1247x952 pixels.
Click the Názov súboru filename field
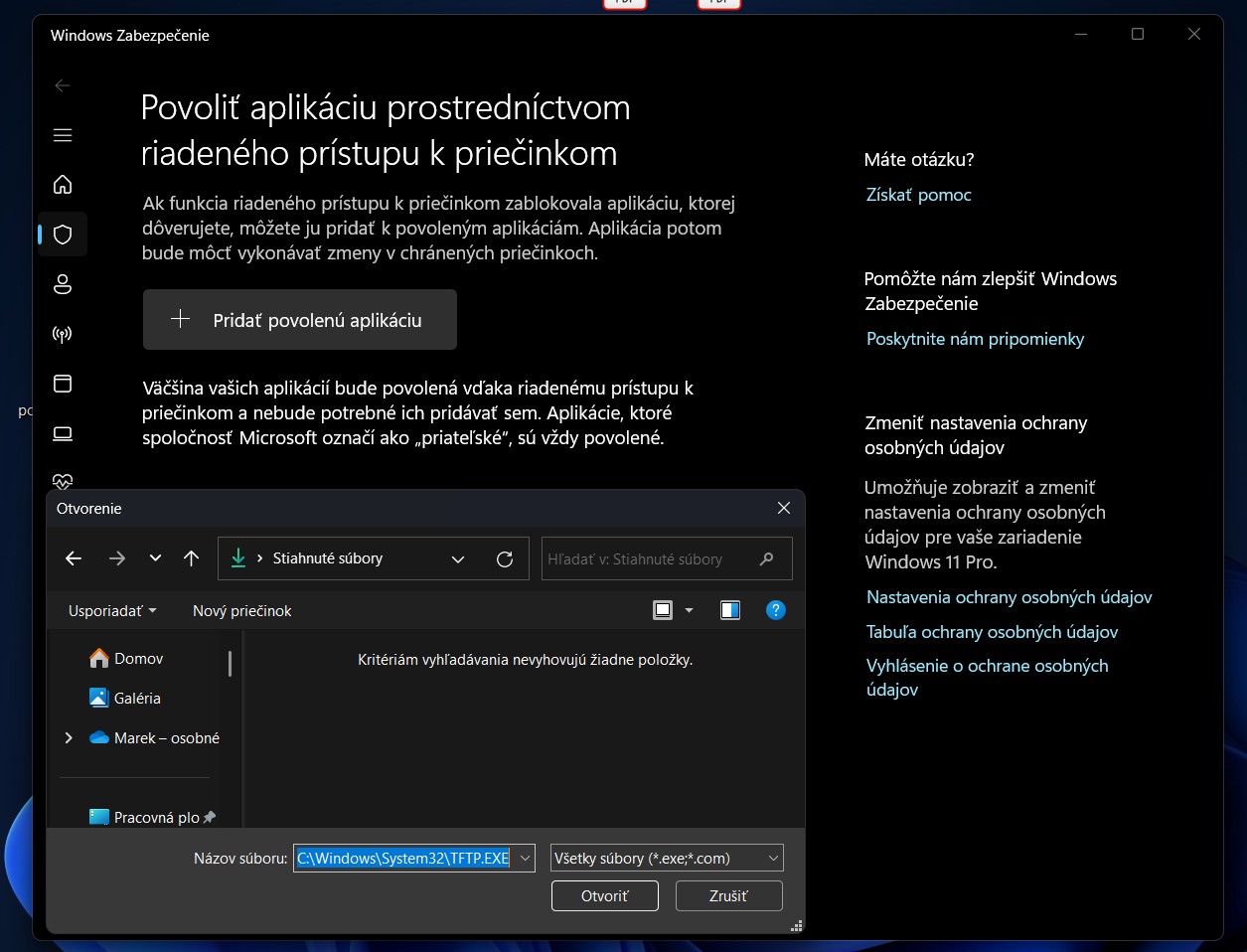(x=403, y=858)
